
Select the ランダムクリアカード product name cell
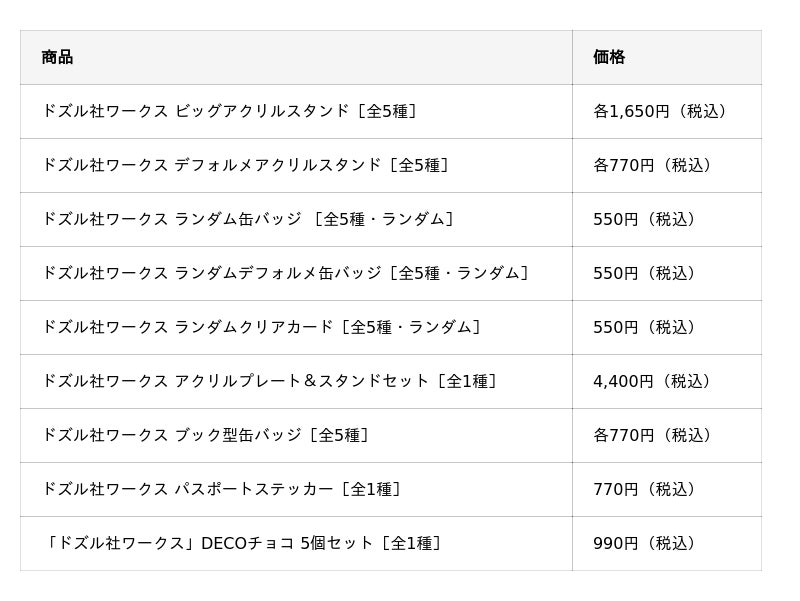coord(261,327)
